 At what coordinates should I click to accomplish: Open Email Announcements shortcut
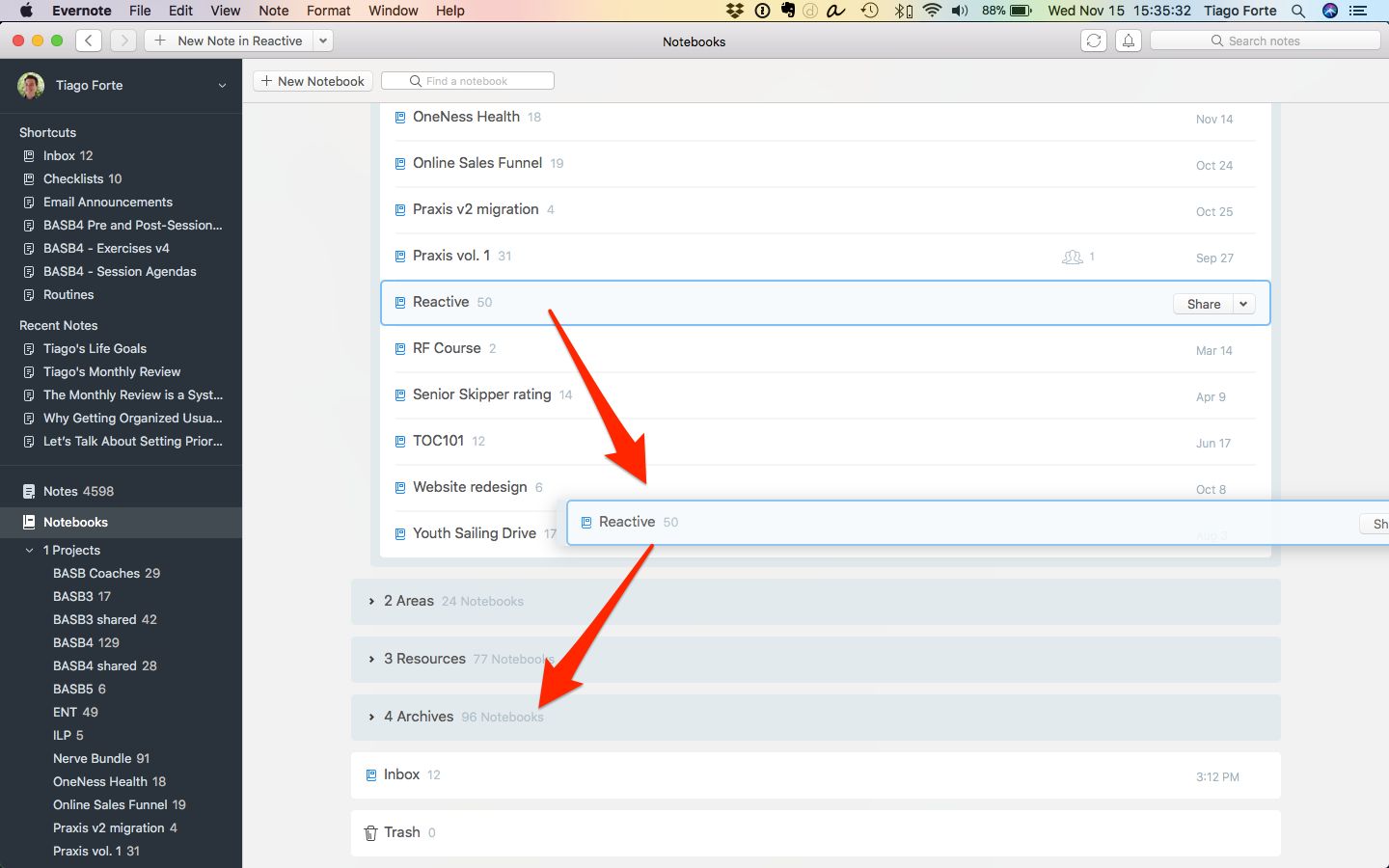coord(108,202)
